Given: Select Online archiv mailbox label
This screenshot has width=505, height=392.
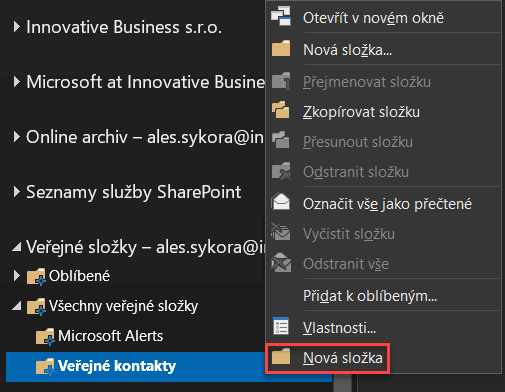Looking at the screenshot, I should coord(145,137).
